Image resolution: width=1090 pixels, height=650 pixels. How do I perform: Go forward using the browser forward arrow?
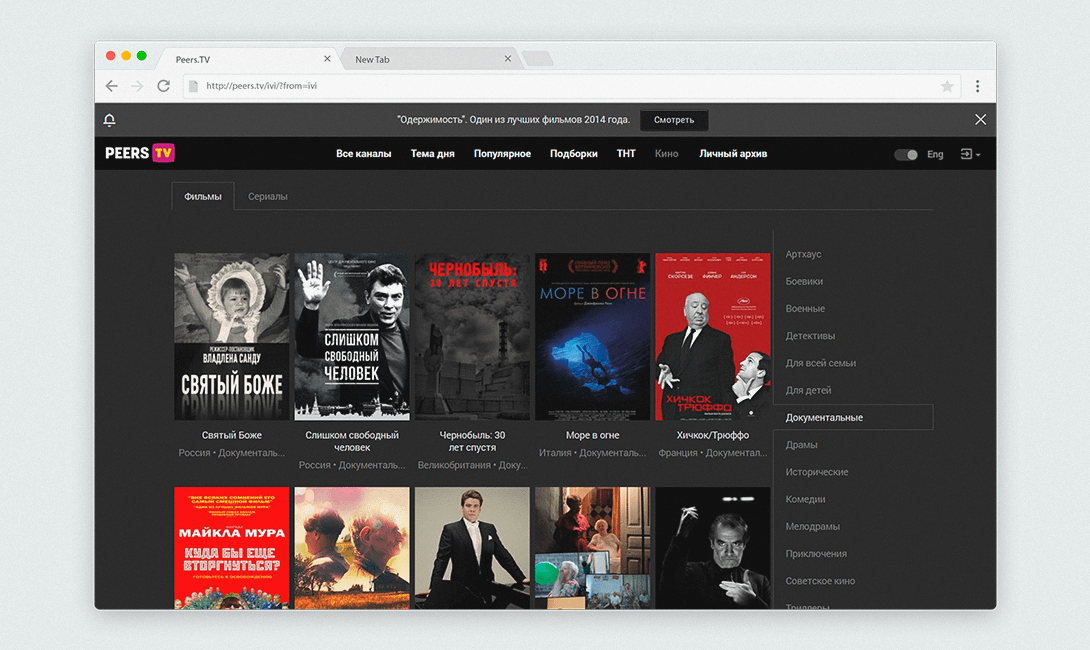(137, 86)
